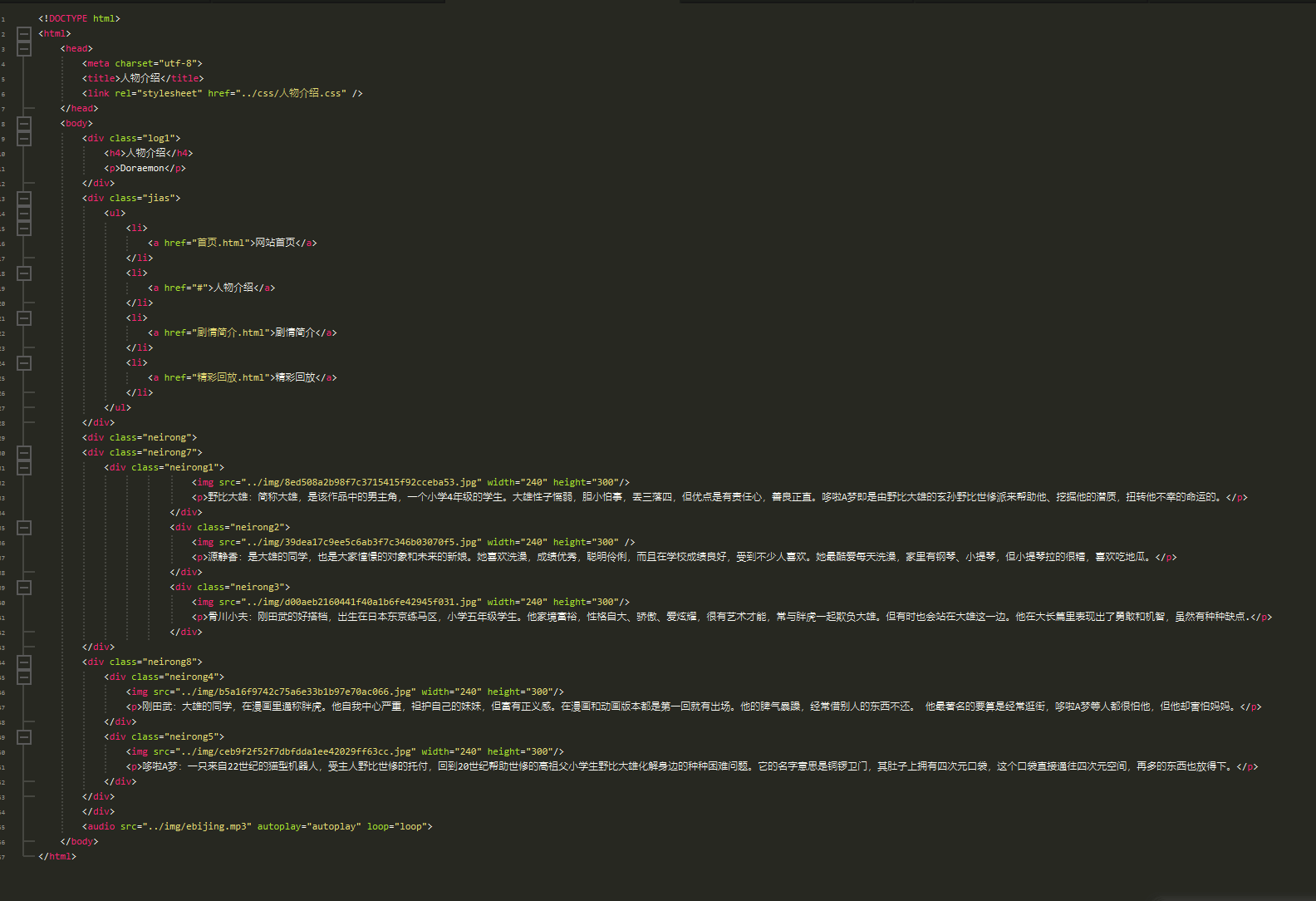This screenshot has height=901, width=1316.
Task: Fold the body tag block
Action: (24, 124)
